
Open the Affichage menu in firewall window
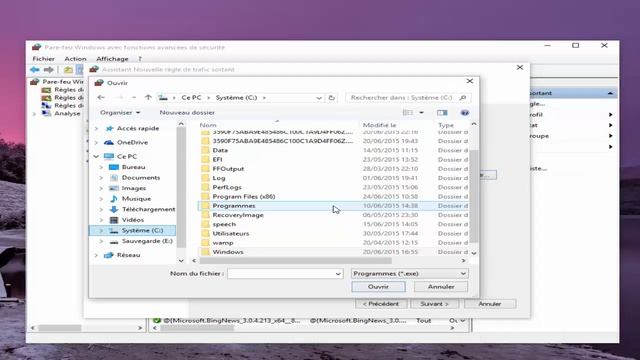pyautogui.click(x=112, y=59)
